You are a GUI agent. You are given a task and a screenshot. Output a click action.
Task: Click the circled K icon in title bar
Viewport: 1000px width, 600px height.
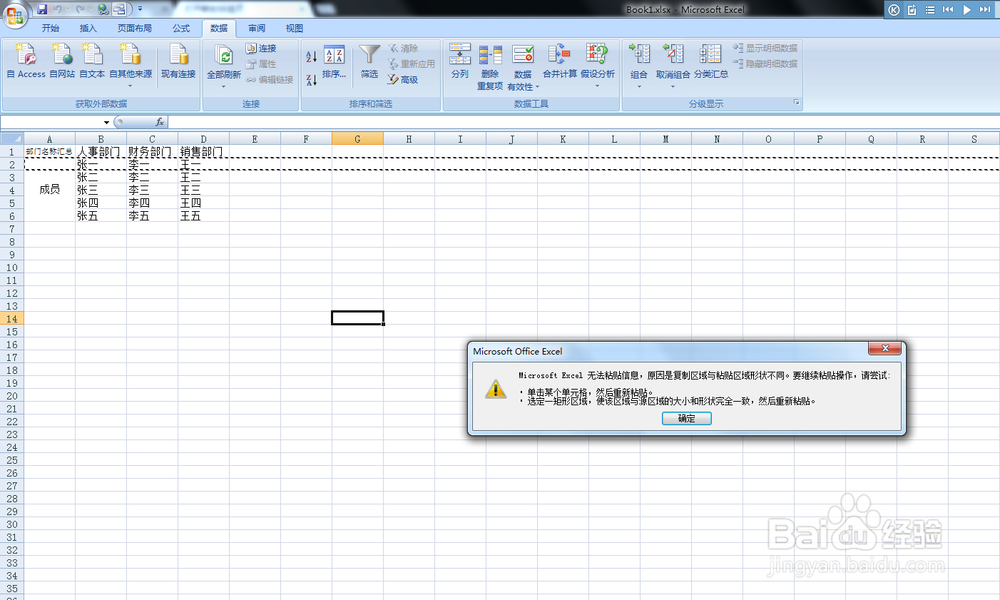point(894,10)
